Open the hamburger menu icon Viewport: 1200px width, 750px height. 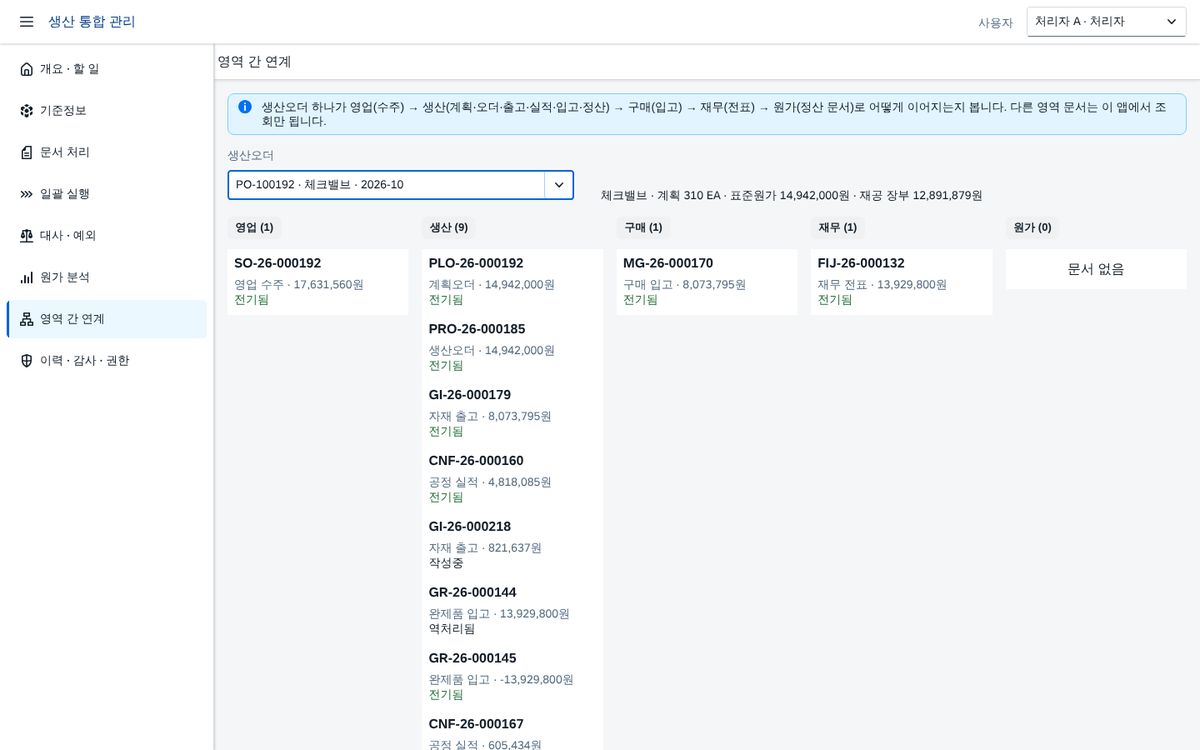pos(27,22)
